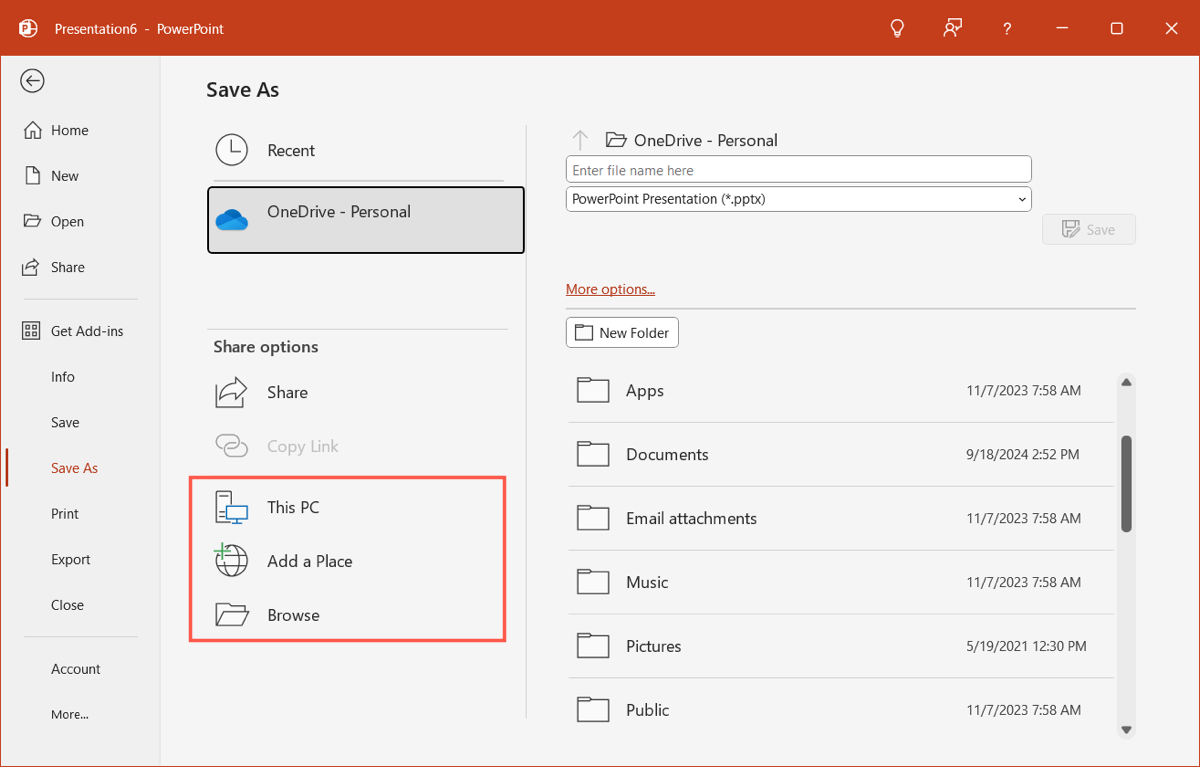Image resolution: width=1200 pixels, height=767 pixels.
Task: Click the Recent label
Action: pos(291,151)
